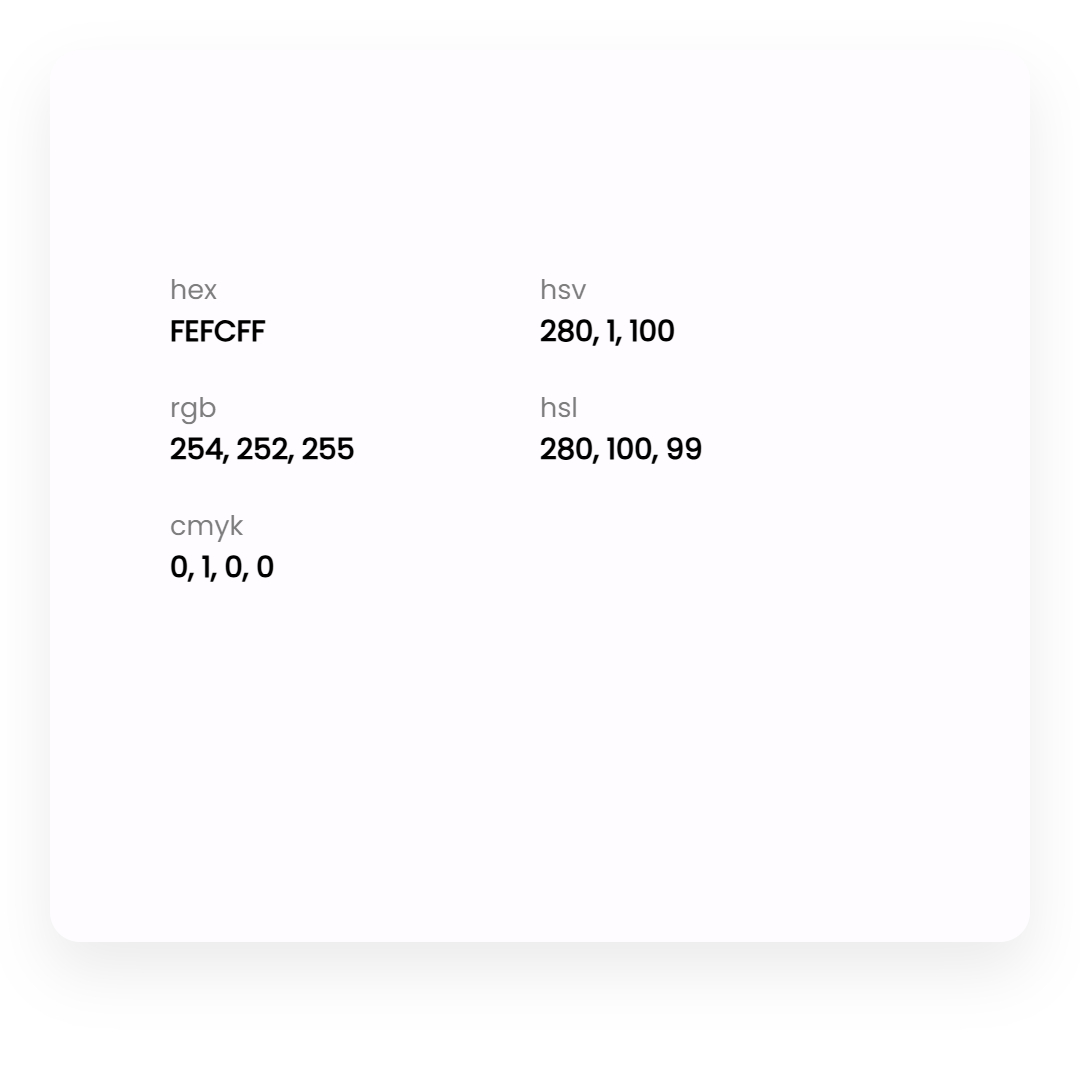Select the first cyan 0 in cmyk
The image size is (1080, 1080).
tap(178, 568)
